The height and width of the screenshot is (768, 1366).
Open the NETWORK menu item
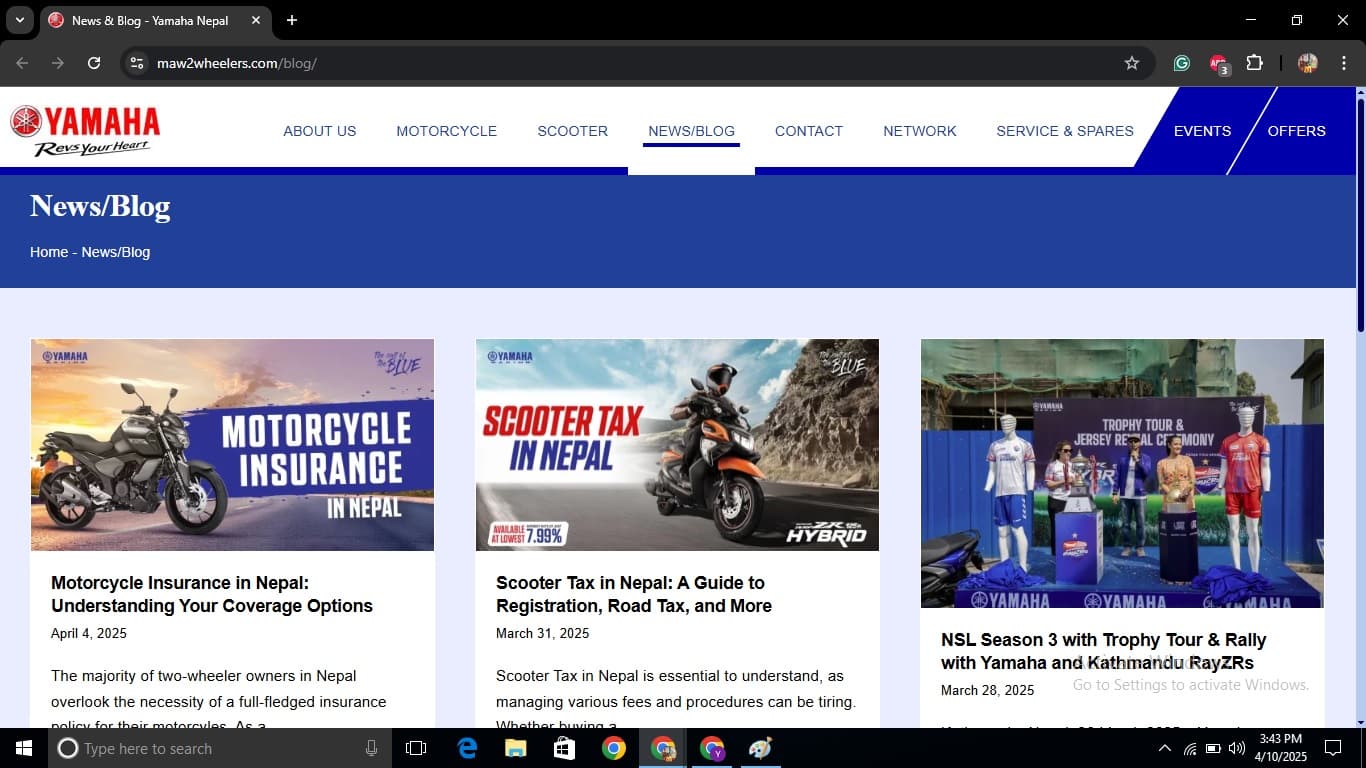click(x=920, y=131)
